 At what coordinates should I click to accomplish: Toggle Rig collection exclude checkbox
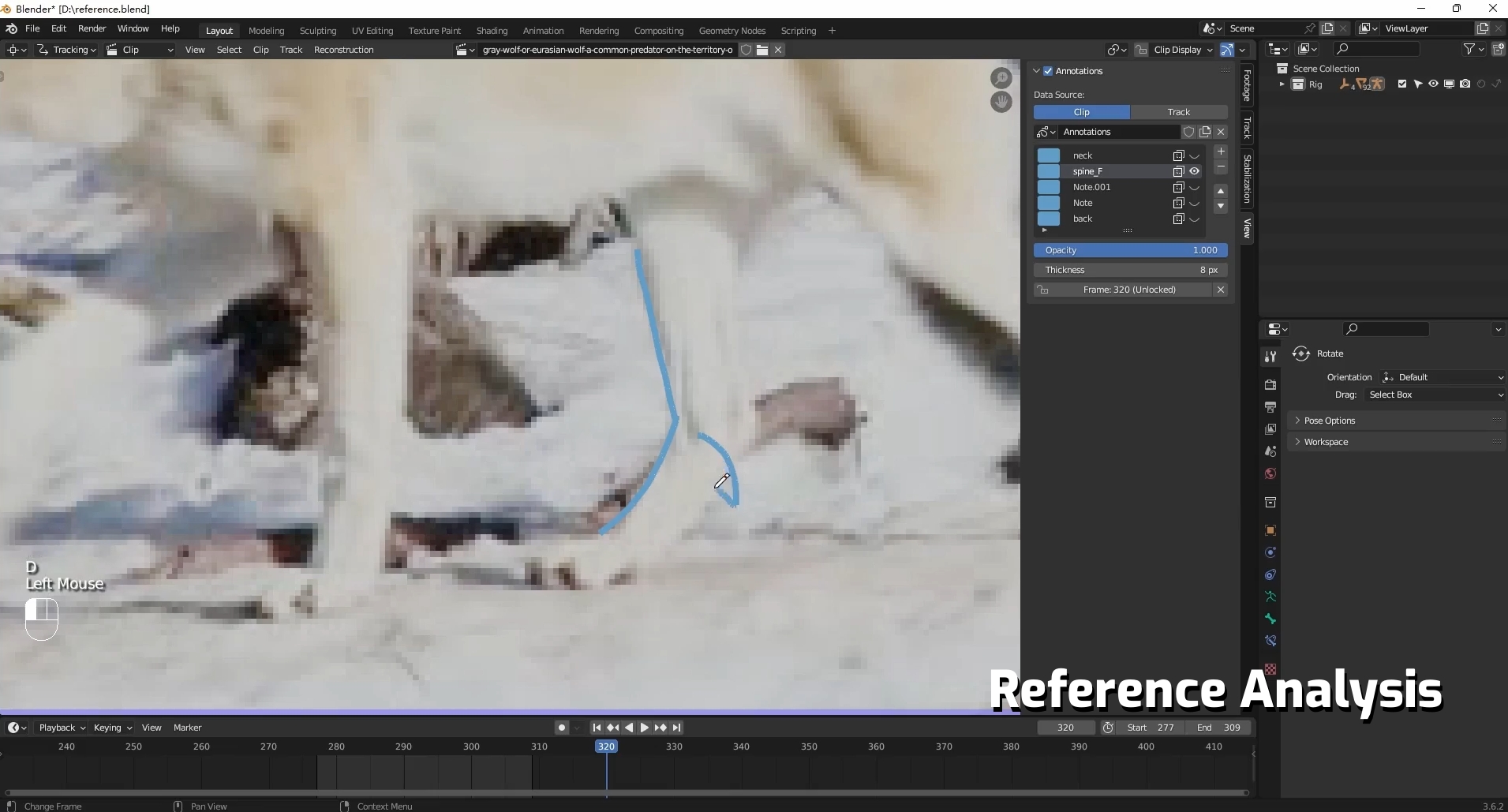1402,84
